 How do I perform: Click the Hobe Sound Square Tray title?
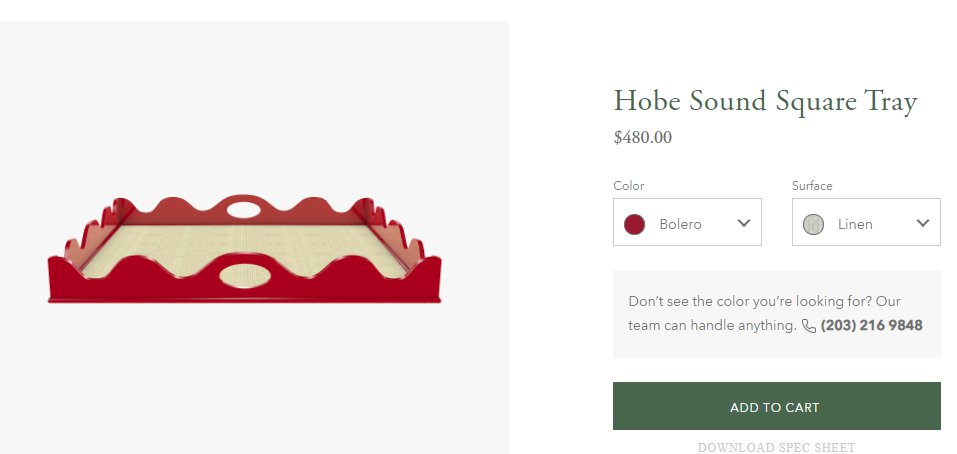(765, 101)
